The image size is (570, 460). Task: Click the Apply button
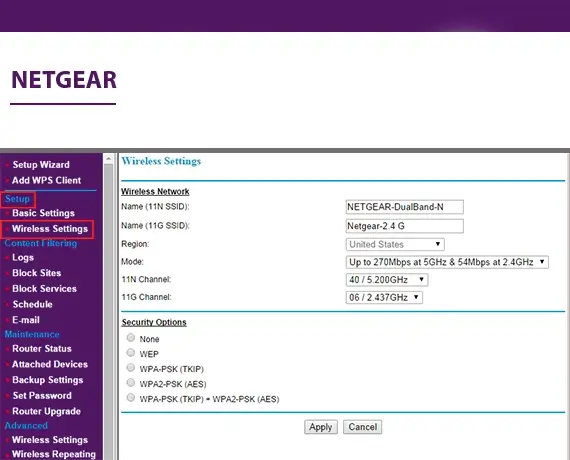click(x=321, y=427)
